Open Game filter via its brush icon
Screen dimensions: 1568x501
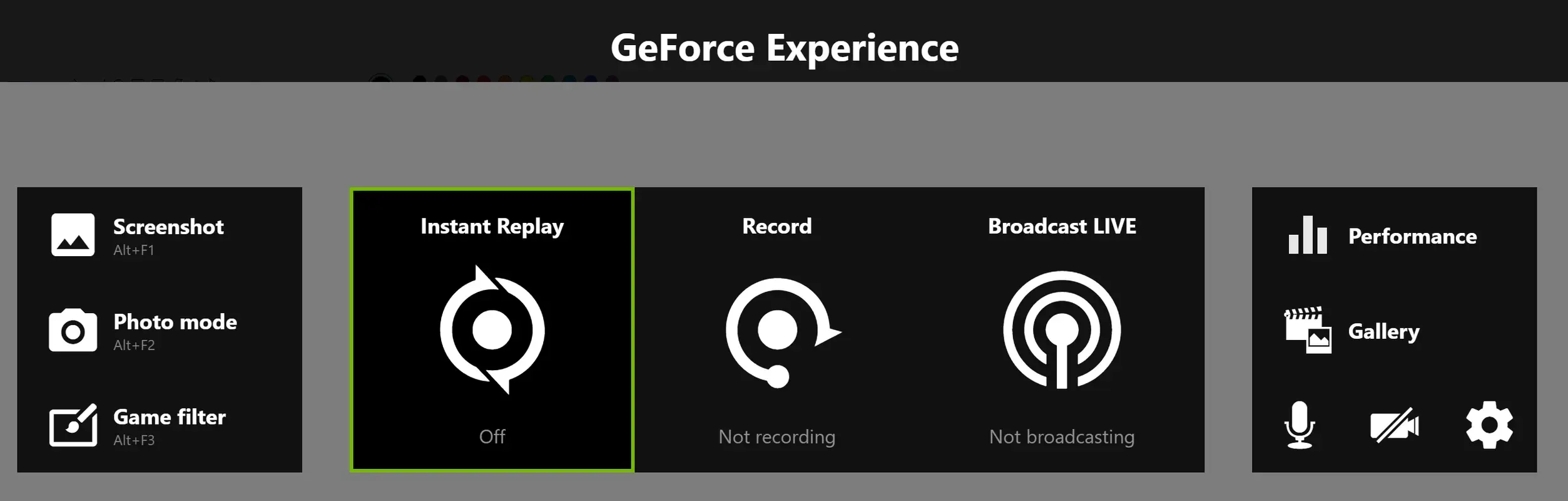click(x=73, y=425)
